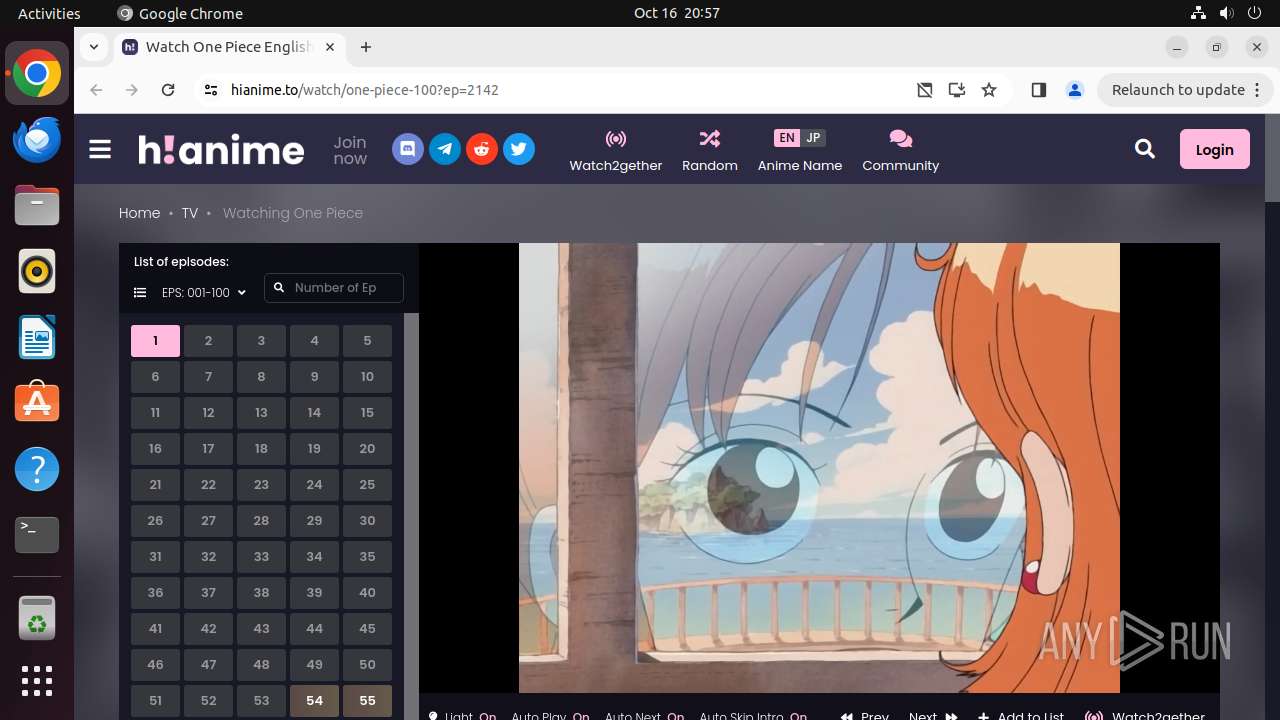Open the site search icon
The image size is (1280, 720).
(x=1145, y=149)
